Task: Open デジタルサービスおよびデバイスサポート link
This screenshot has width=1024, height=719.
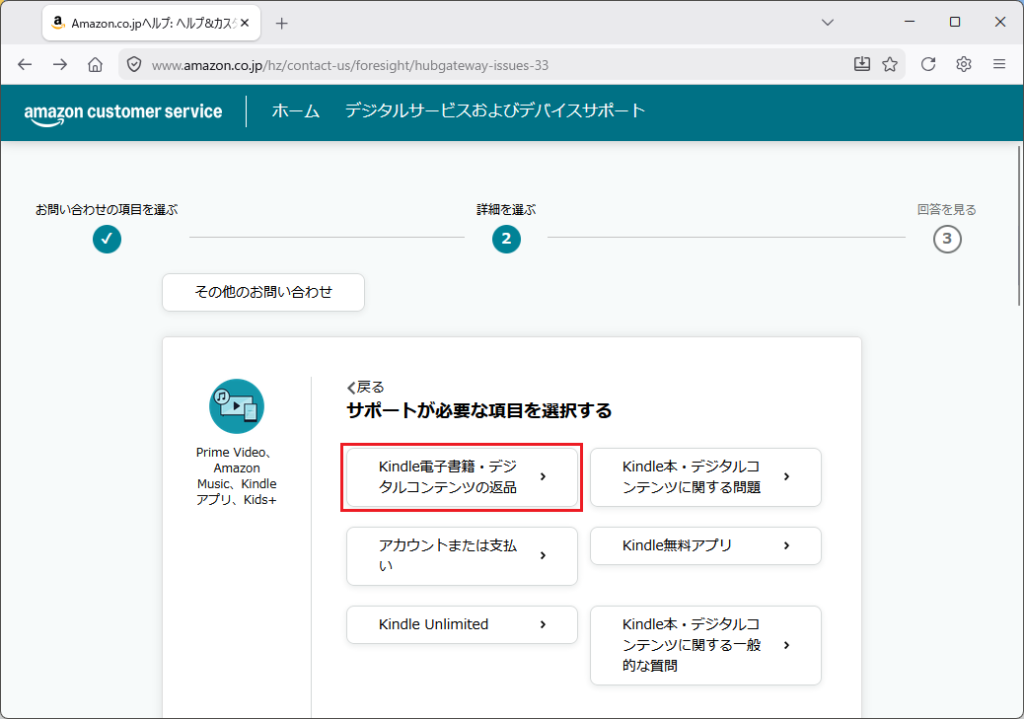Action: coord(495,110)
